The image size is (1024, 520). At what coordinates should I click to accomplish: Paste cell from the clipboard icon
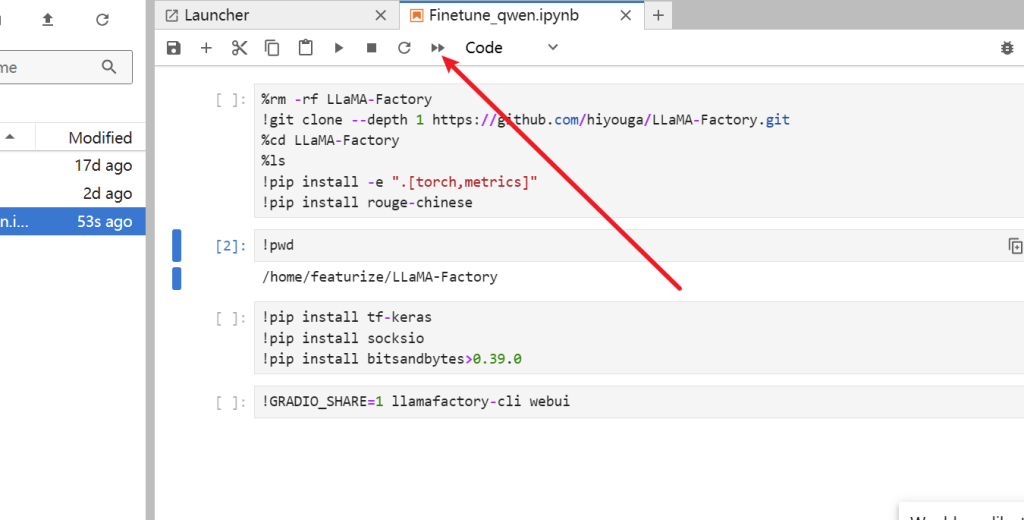305,48
